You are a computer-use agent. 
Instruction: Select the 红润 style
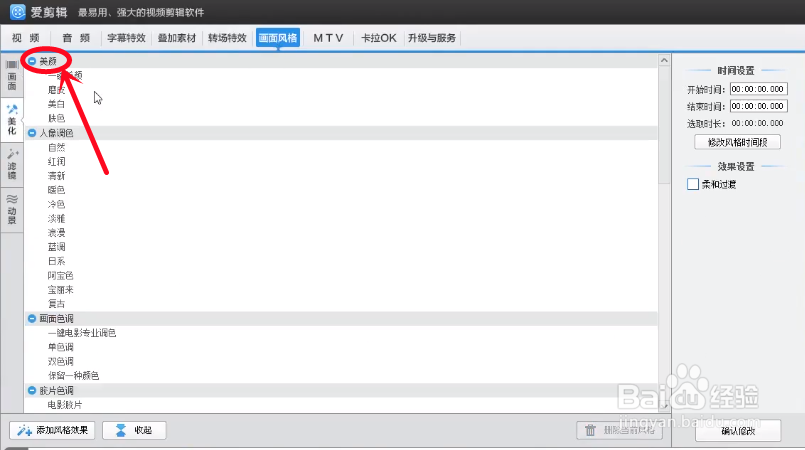[x=56, y=162]
